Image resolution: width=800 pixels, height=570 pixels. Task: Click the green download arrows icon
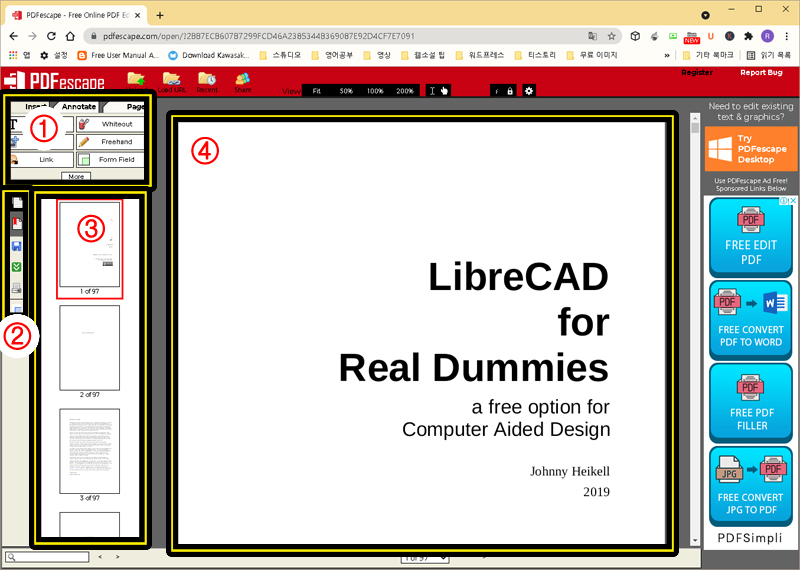[x=16, y=267]
